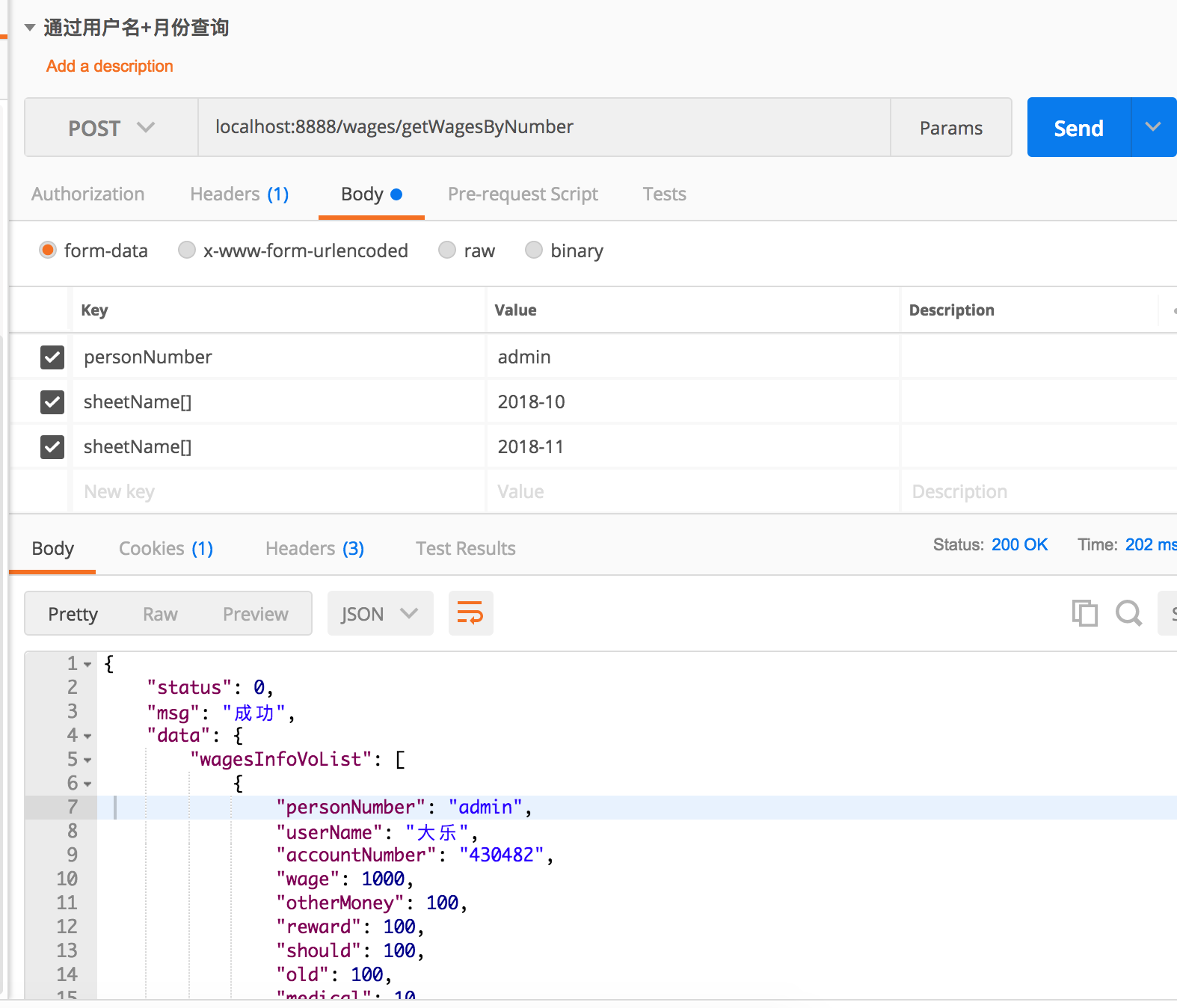This screenshot has width=1177, height=1008.
Task: Open the Params editor
Action: click(x=950, y=128)
